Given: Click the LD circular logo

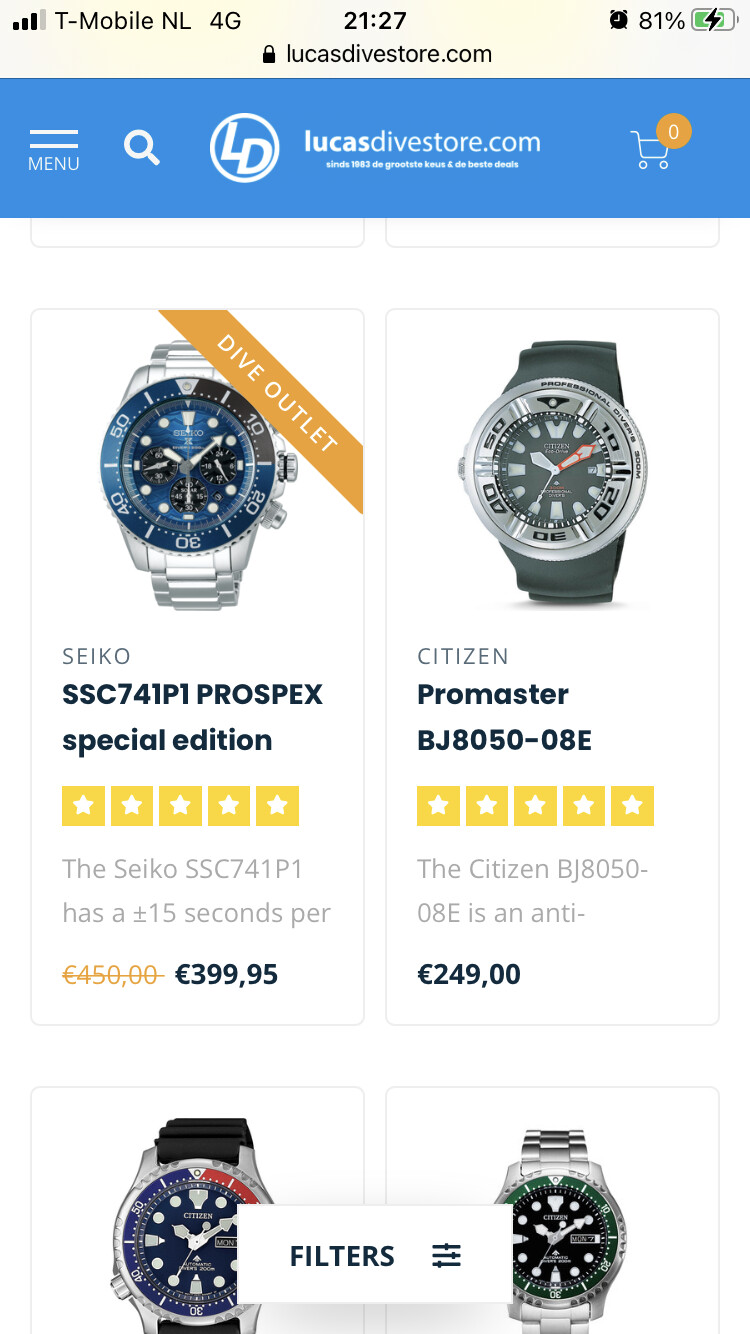Looking at the screenshot, I should pos(244,148).
